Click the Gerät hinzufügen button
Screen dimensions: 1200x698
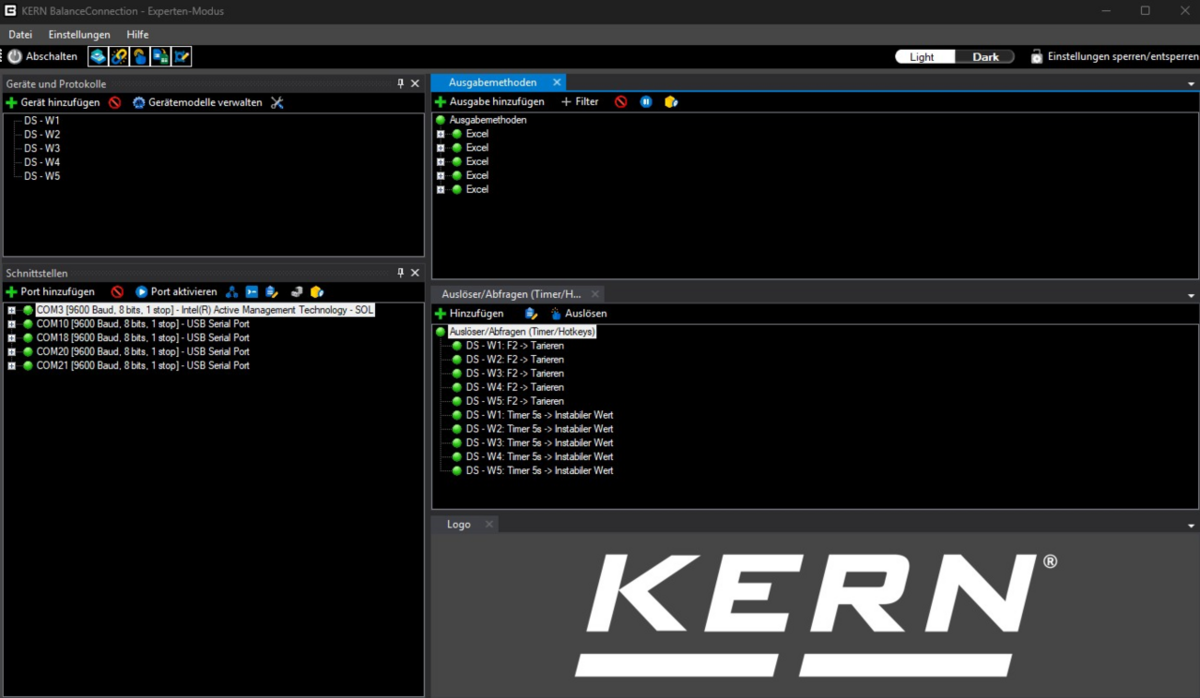[x=53, y=102]
